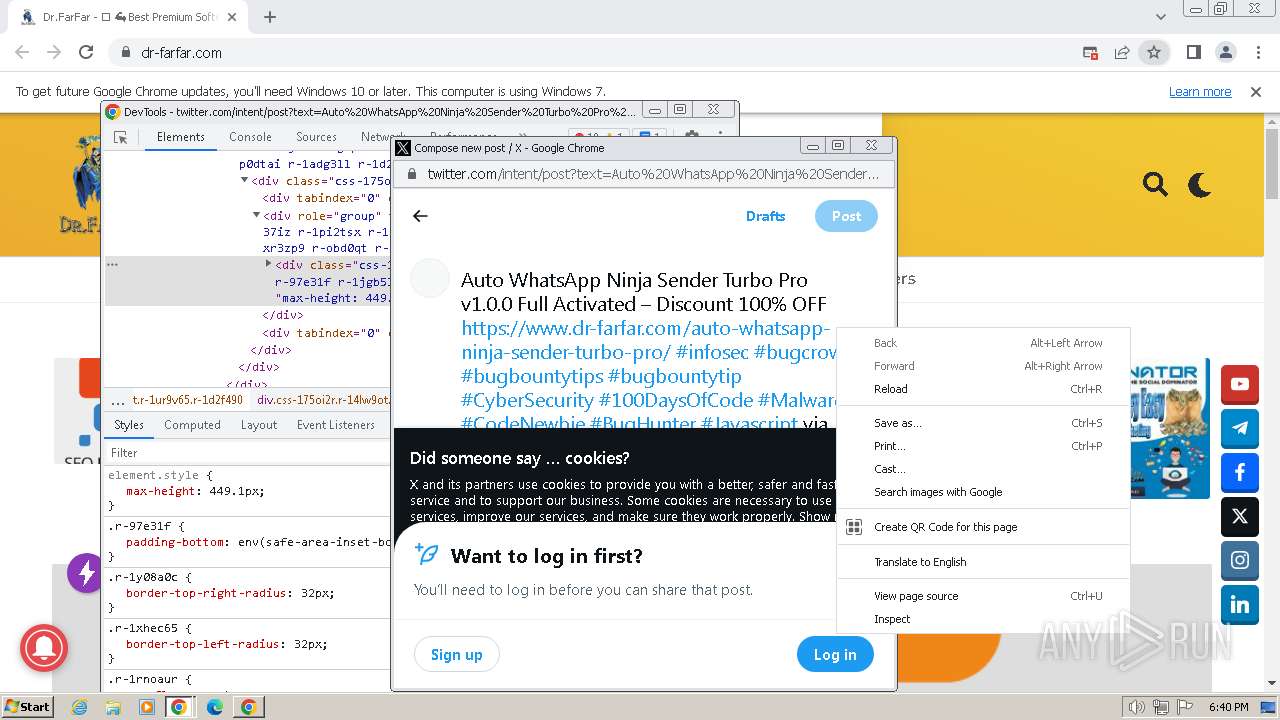Switch to the Elements tab in DevTools
Image resolution: width=1280 pixels, height=720 pixels.
[181, 137]
